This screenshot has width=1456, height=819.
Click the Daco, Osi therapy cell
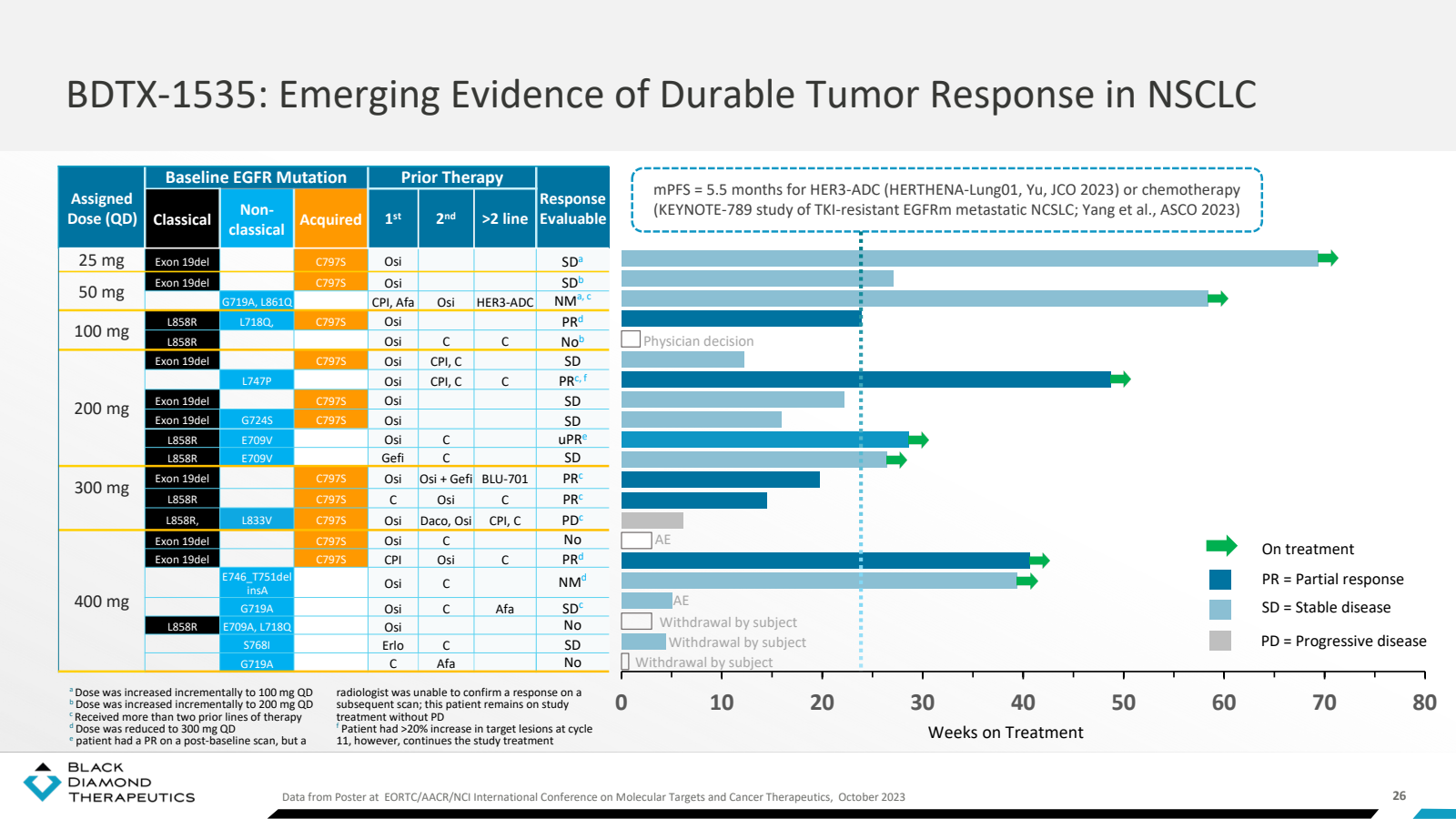click(446, 521)
